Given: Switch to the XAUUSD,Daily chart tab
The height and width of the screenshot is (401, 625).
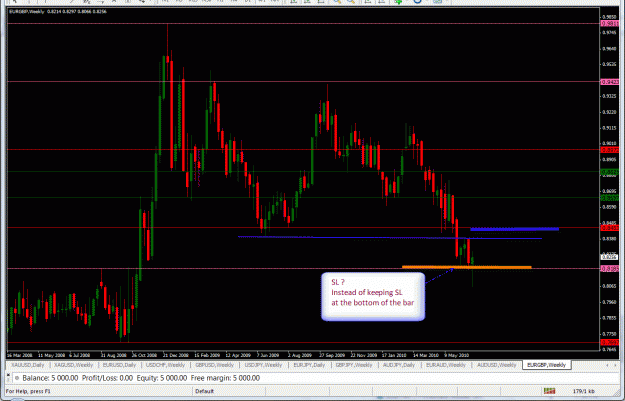Looking at the screenshot, I should (x=28, y=365).
